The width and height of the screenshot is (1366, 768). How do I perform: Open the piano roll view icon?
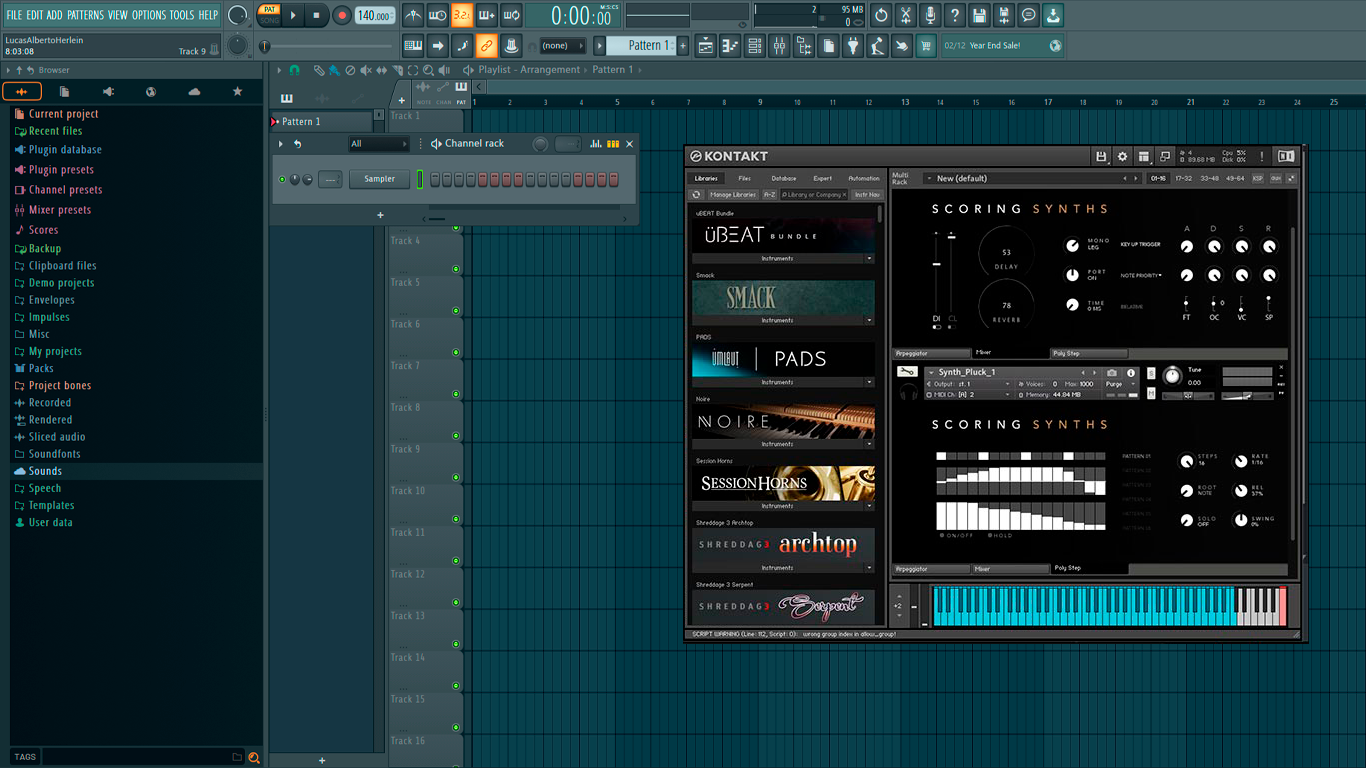point(730,46)
